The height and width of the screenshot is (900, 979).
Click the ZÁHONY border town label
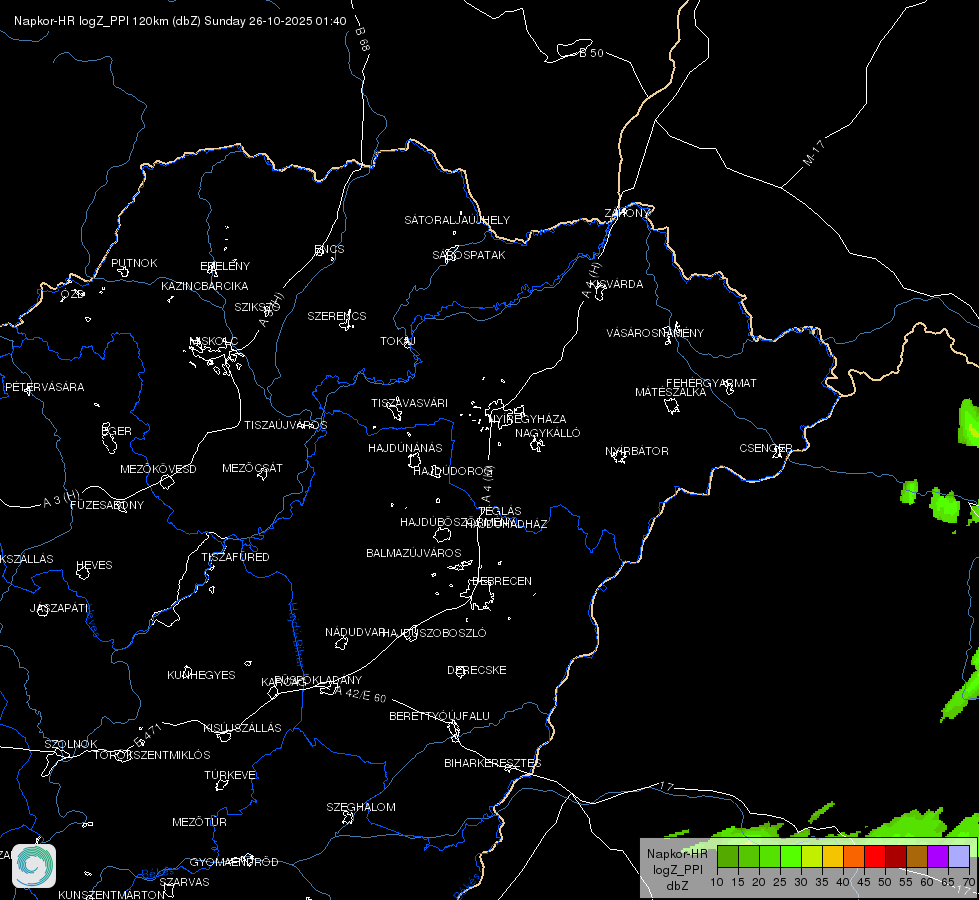point(627,213)
